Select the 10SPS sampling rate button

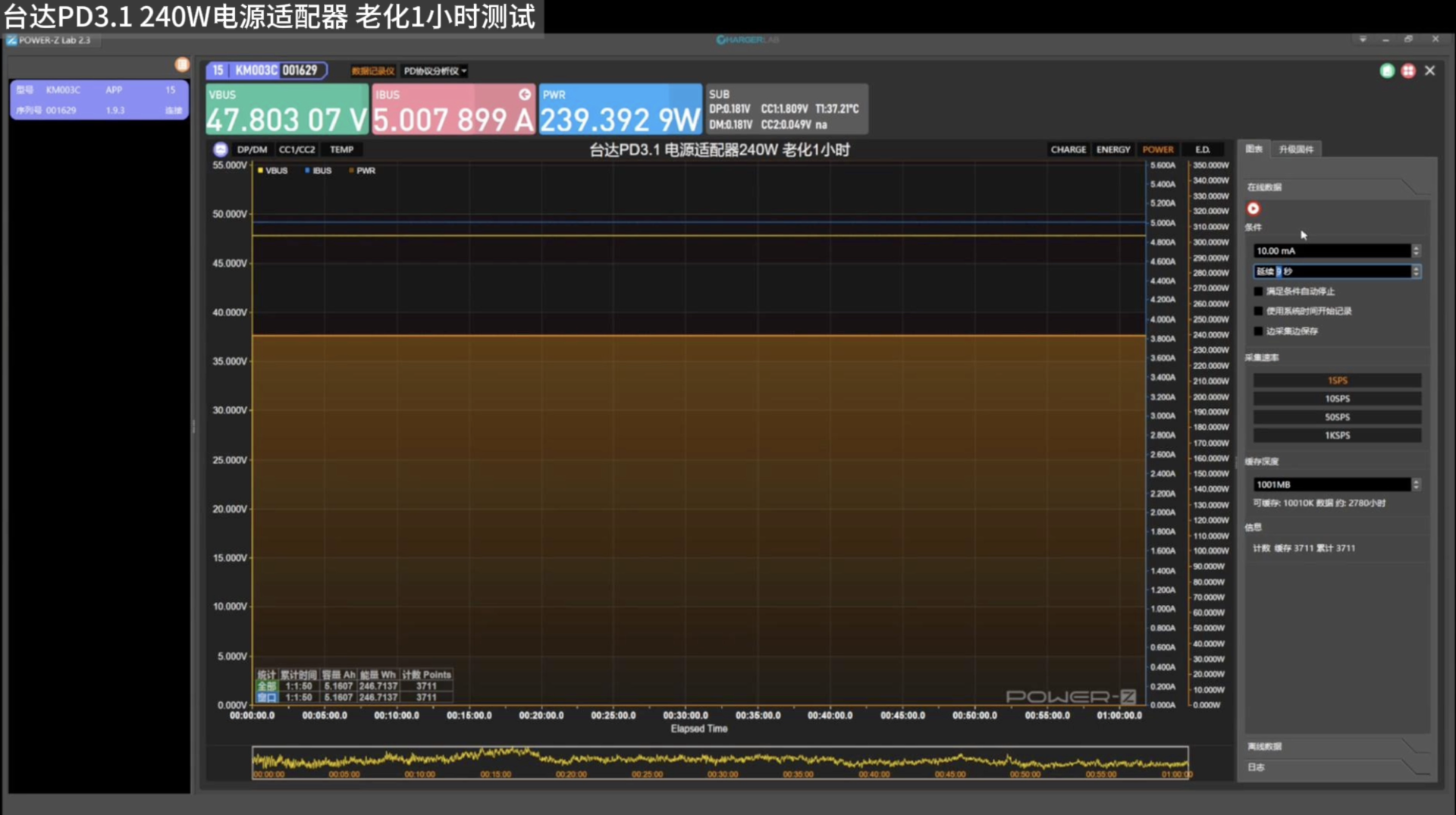pyautogui.click(x=1336, y=399)
